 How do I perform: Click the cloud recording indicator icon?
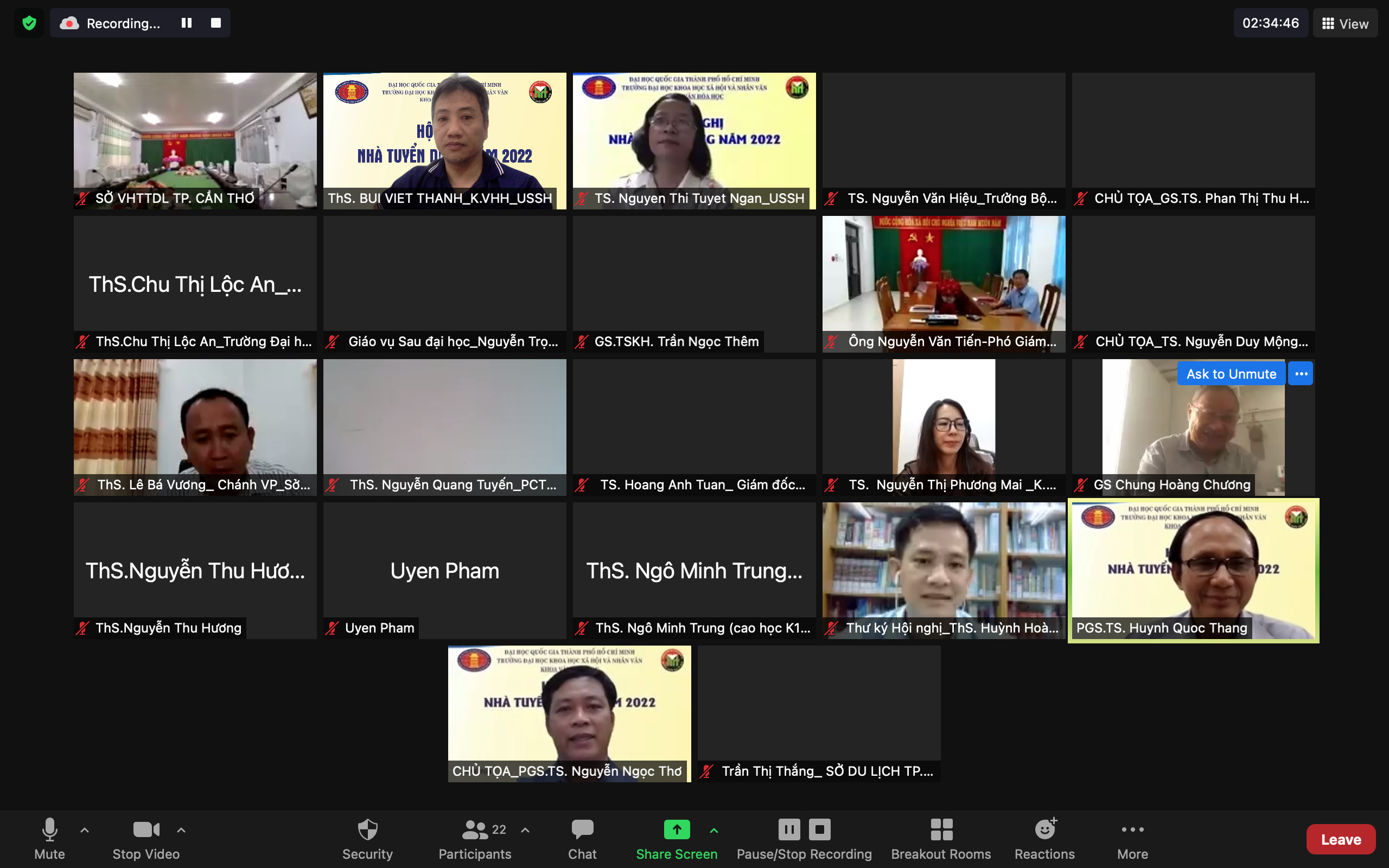click(69, 23)
